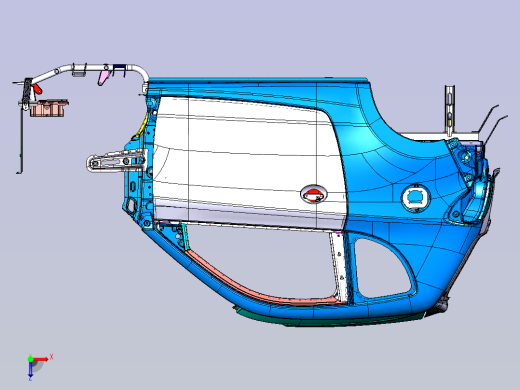The image size is (520, 390).
Task: Click the red X axis arrow of the triad
Action: (41, 359)
